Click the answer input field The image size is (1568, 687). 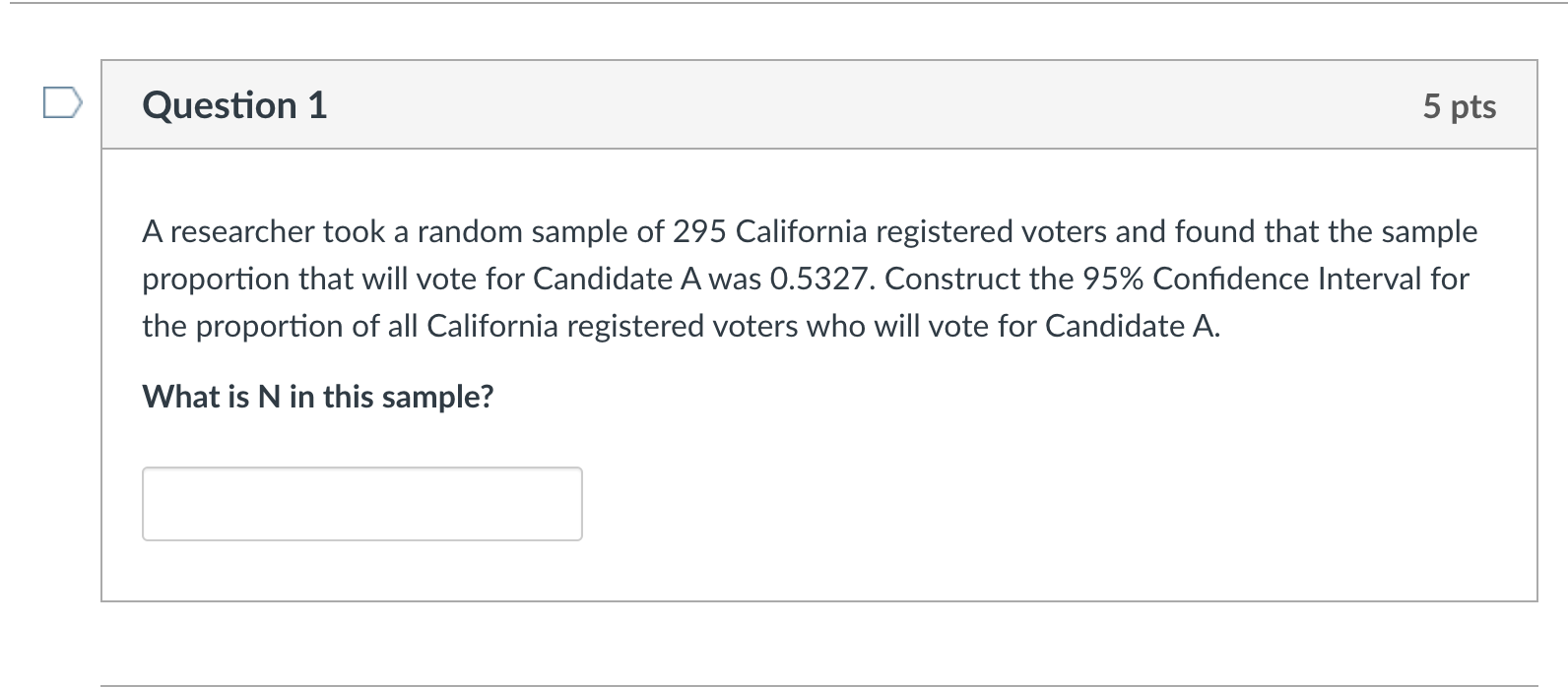361,504
